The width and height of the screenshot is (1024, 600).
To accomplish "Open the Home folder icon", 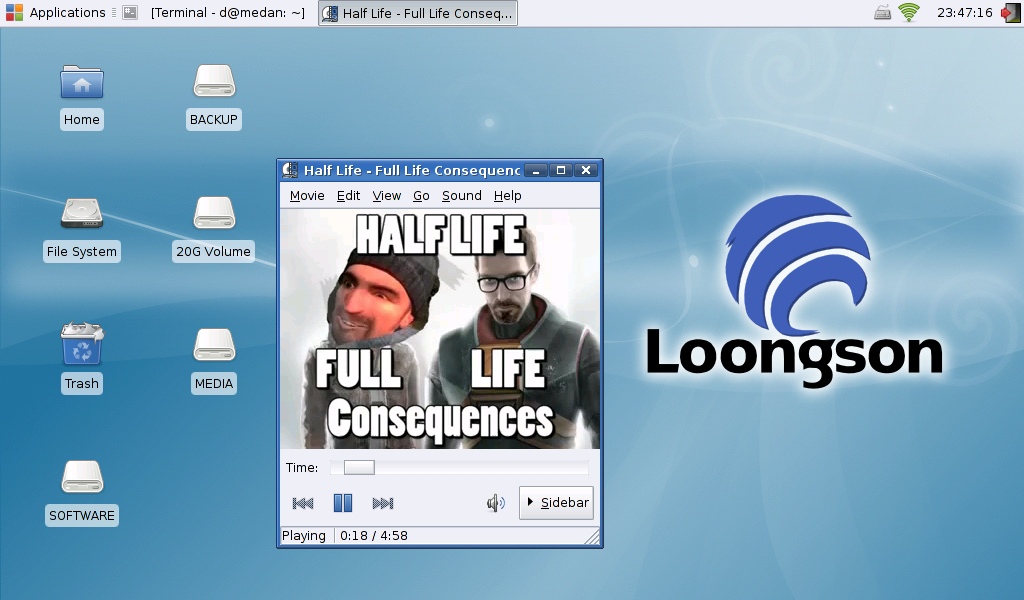I will [x=82, y=82].
